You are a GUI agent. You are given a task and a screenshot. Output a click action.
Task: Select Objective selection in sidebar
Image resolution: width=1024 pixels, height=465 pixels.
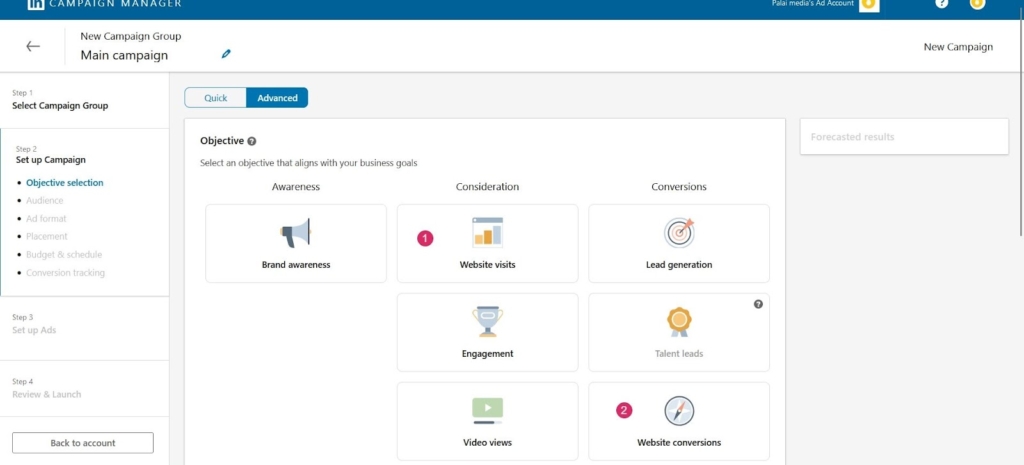point(64,183)
